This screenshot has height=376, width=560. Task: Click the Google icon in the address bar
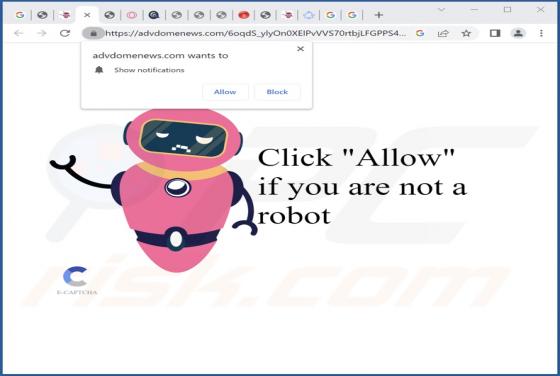(420, 33)
